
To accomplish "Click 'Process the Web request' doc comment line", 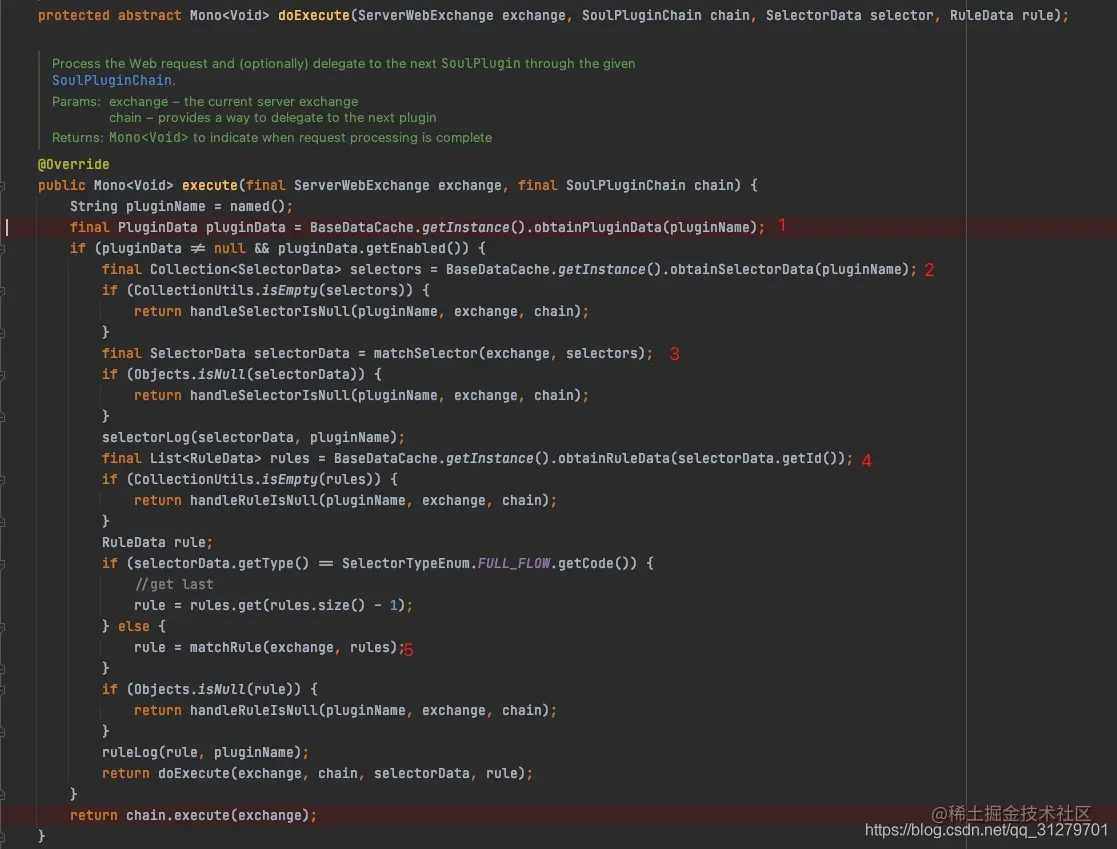I will [343, 63].
